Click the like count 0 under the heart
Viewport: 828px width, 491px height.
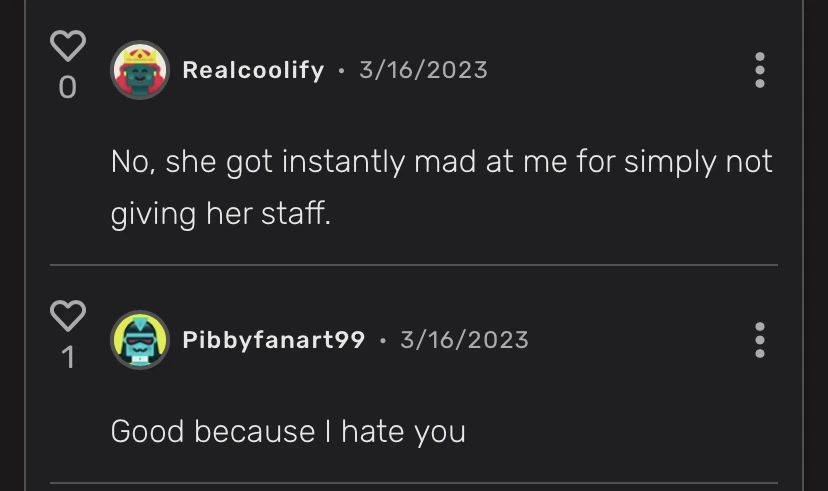click(67, 88)
